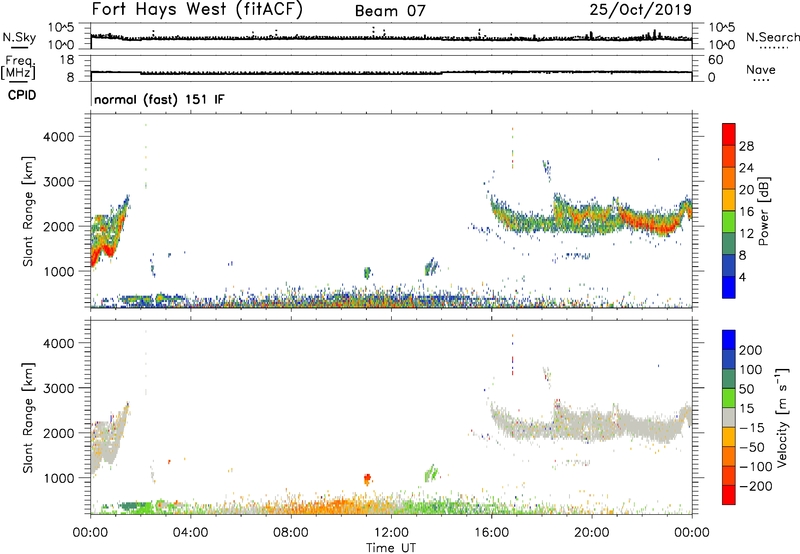Click the '4' label on Power colorbar
800x554 pixels.
pos(742,277)
